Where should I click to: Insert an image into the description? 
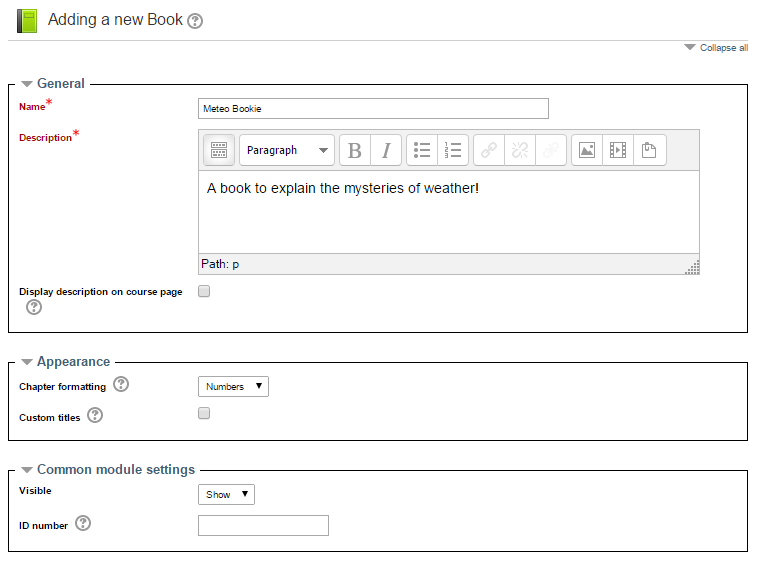pyautogui.click(x=587, y=150)
